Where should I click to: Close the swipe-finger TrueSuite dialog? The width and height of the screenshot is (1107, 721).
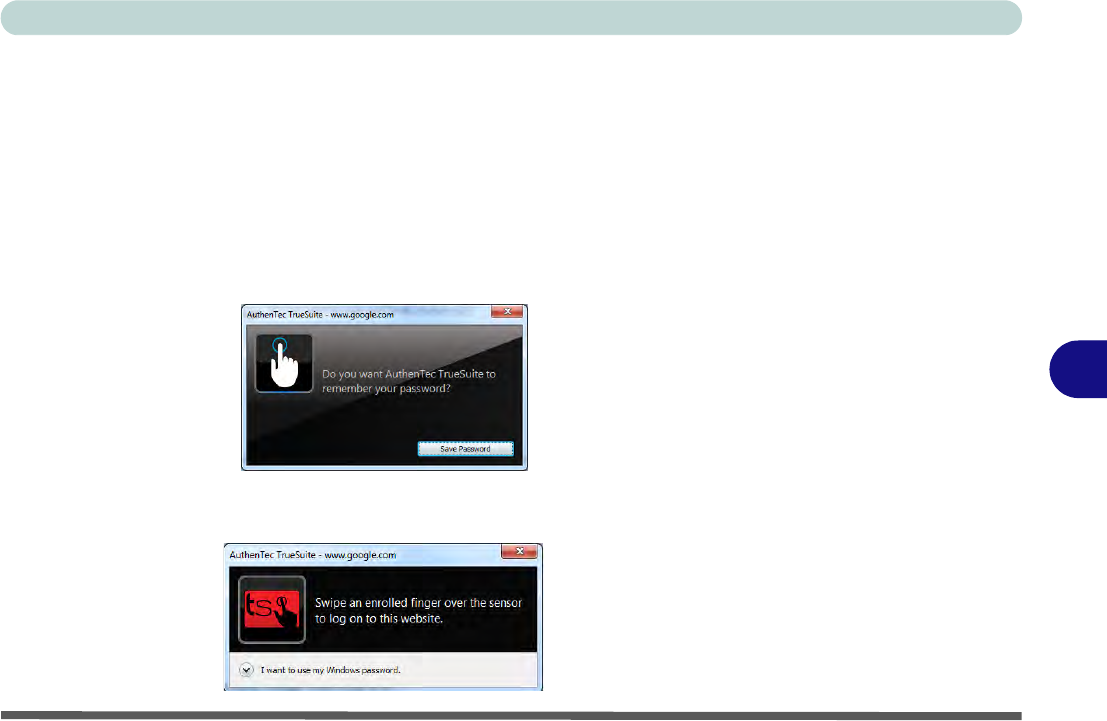pos(520,552)
